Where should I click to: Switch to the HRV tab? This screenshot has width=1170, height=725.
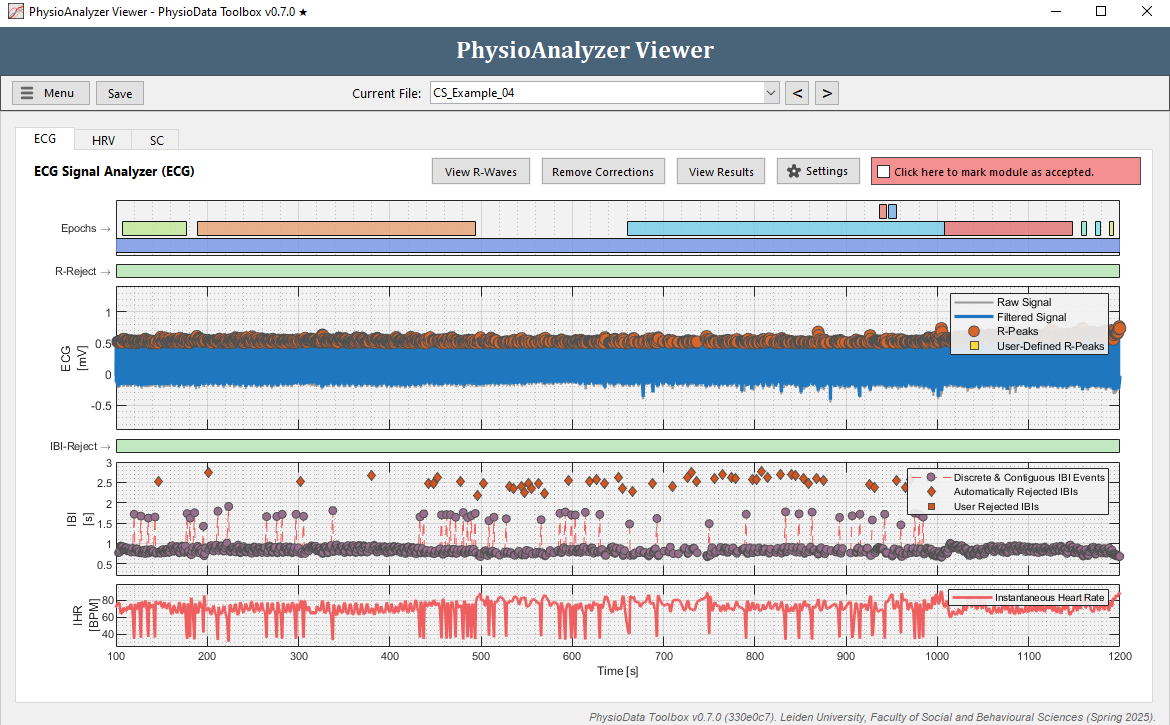coord(103,140)
